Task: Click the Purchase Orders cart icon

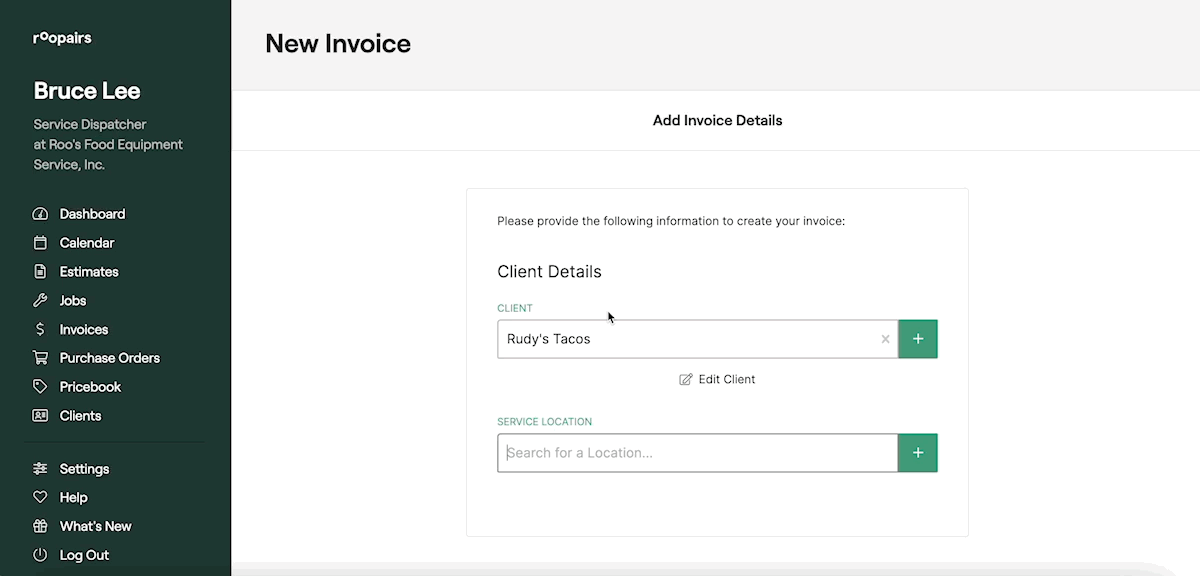Action: pos(40,358)
